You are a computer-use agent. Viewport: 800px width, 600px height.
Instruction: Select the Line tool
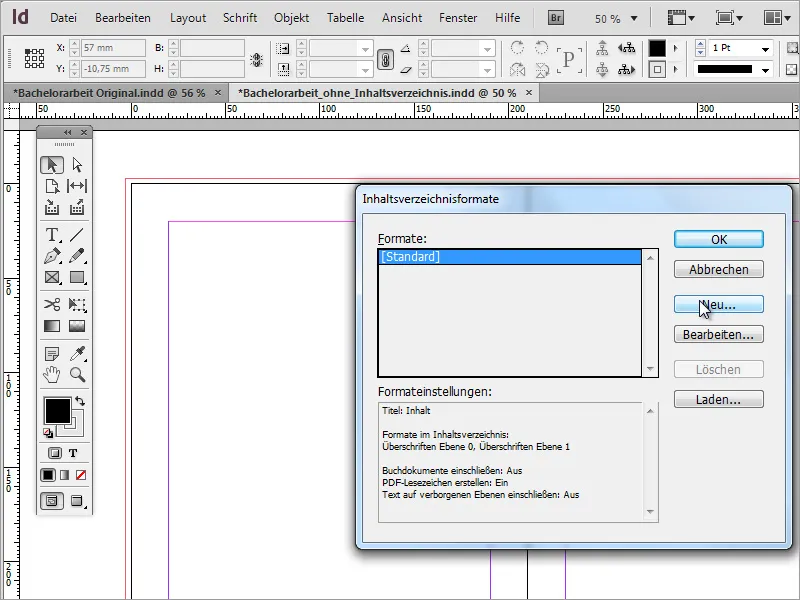77,235
